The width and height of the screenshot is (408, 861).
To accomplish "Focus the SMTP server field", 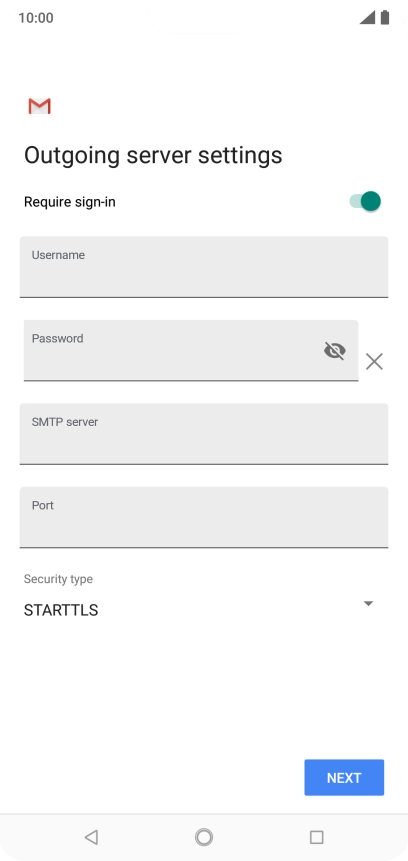I will [204, 434].
